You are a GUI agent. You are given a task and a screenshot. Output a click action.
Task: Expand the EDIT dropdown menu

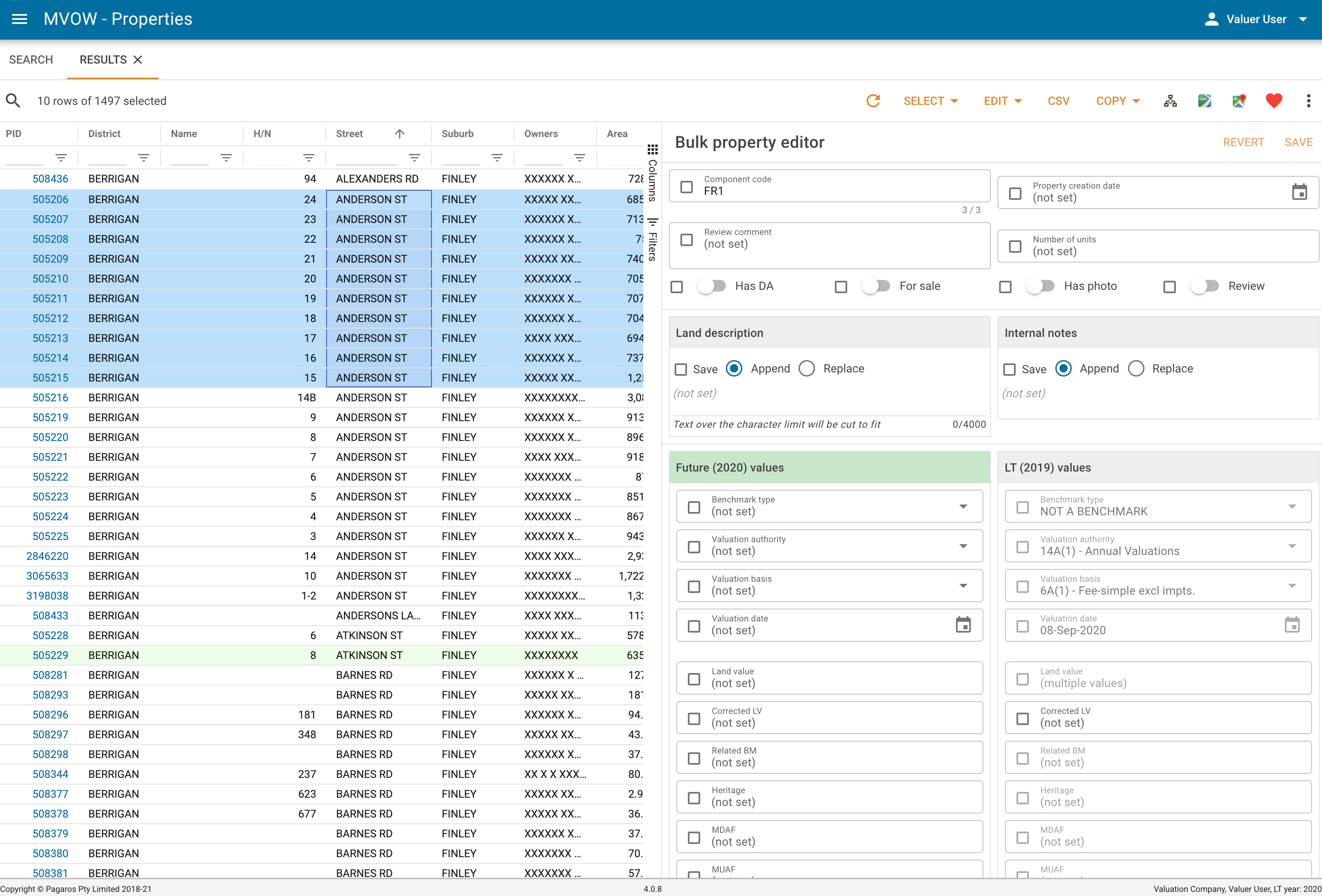tap(1003, 101)
